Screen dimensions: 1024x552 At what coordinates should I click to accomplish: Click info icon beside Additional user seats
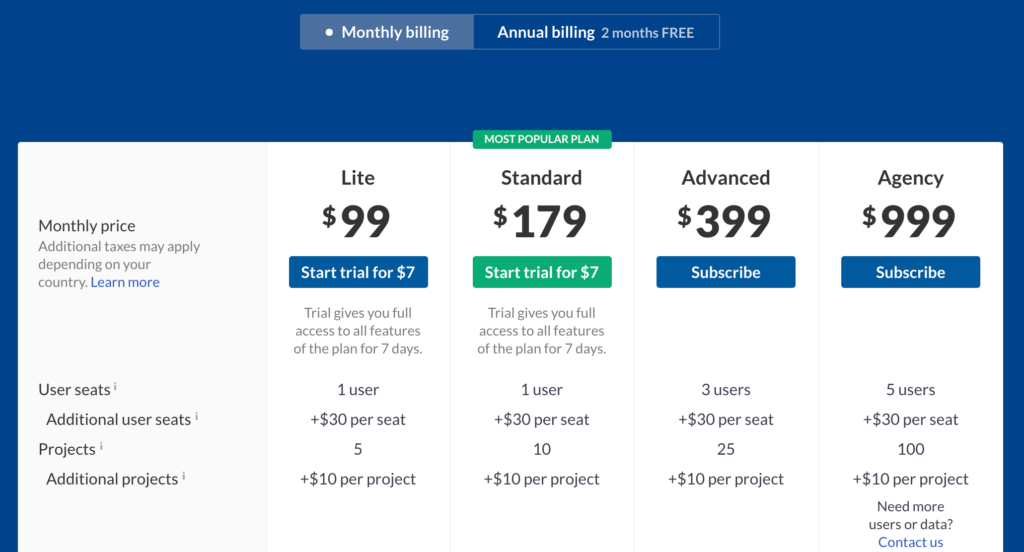(x=196, y=416)
